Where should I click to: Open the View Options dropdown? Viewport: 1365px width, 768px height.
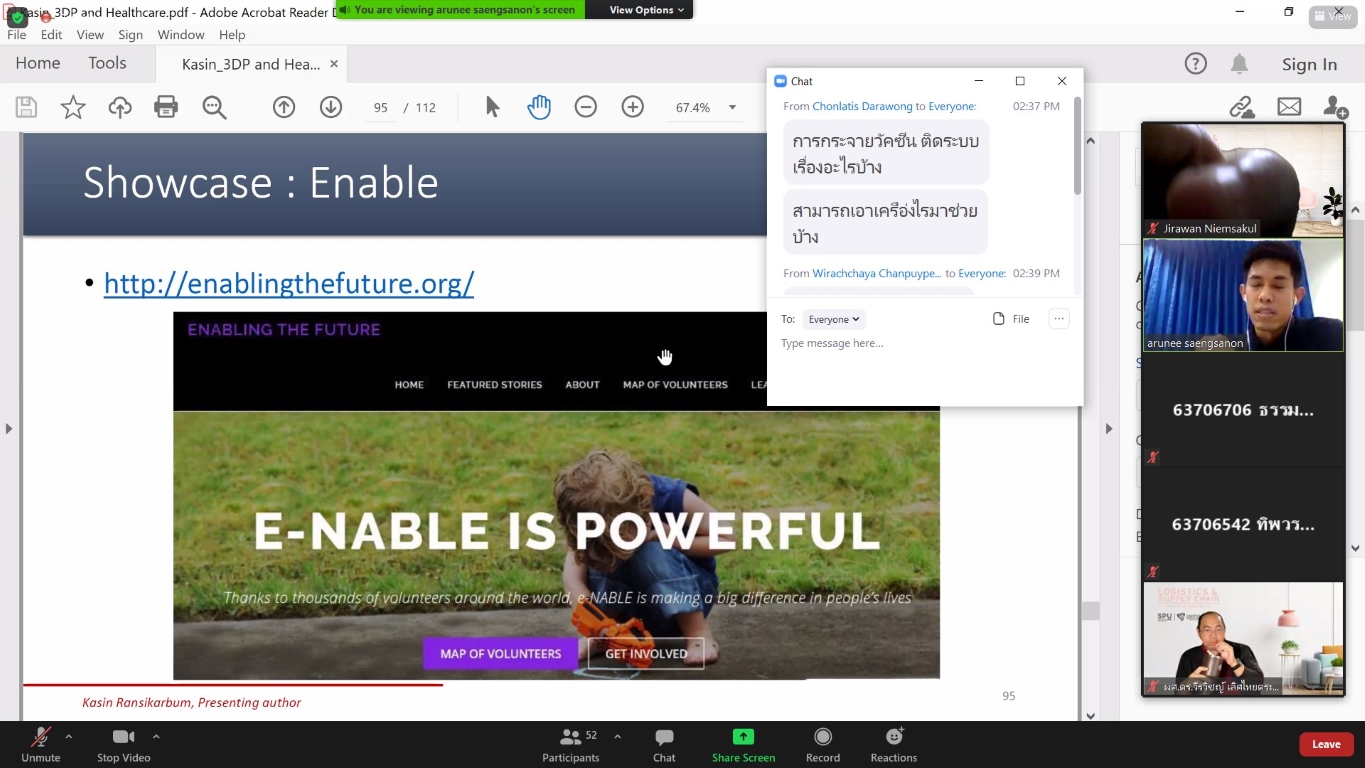(x=647, y=10)
